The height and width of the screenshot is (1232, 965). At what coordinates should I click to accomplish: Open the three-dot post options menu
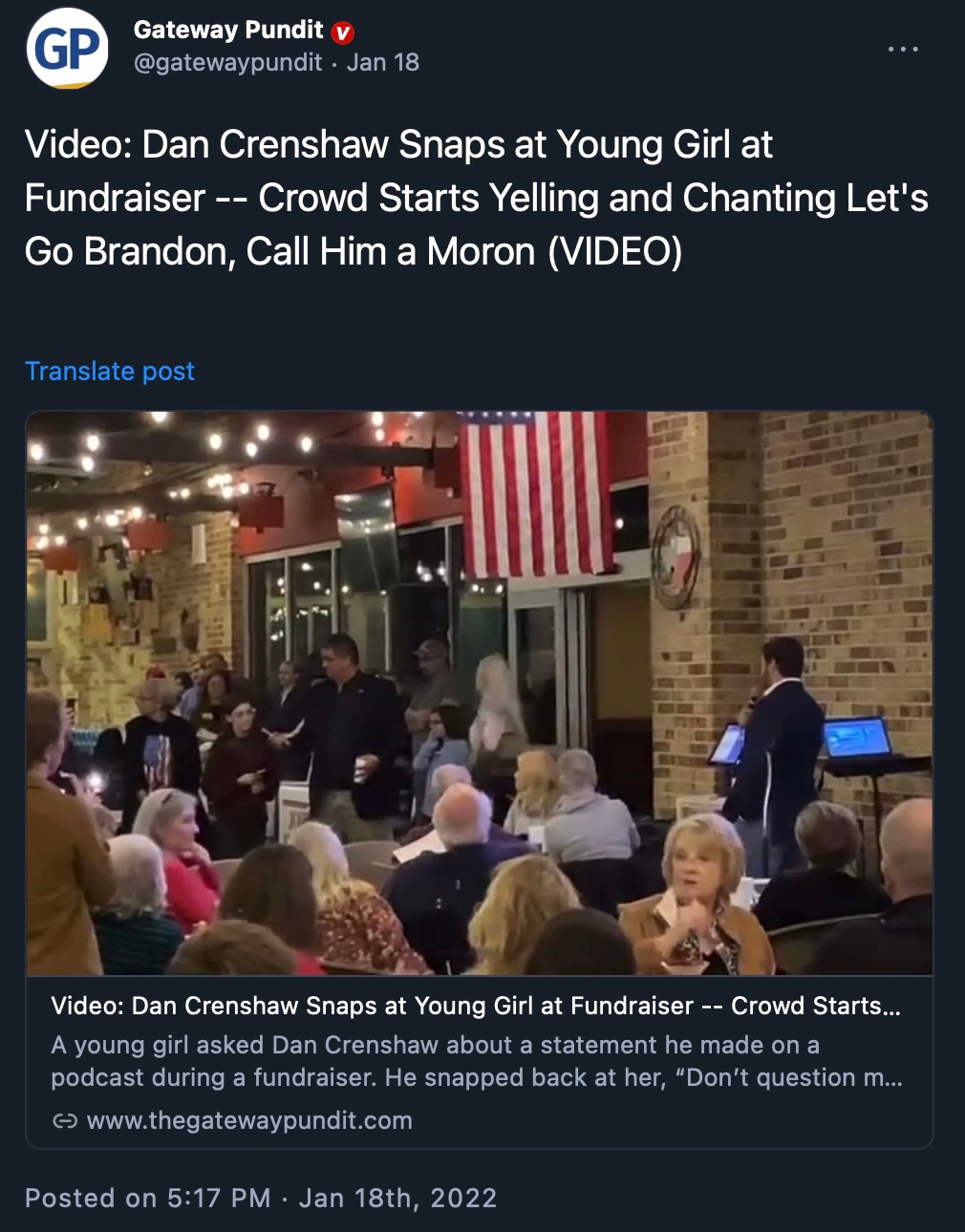(x=903, y=48)
